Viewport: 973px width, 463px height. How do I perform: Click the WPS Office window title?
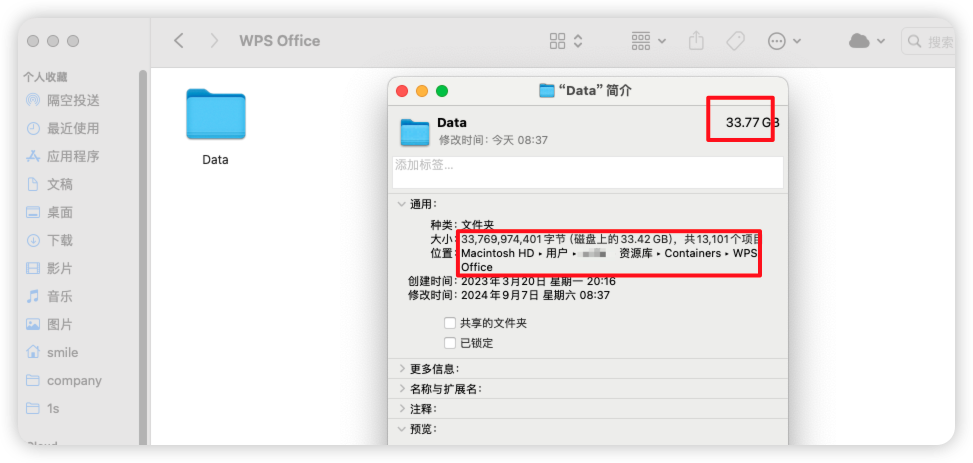pyautogui.click(x=280, y=41)
